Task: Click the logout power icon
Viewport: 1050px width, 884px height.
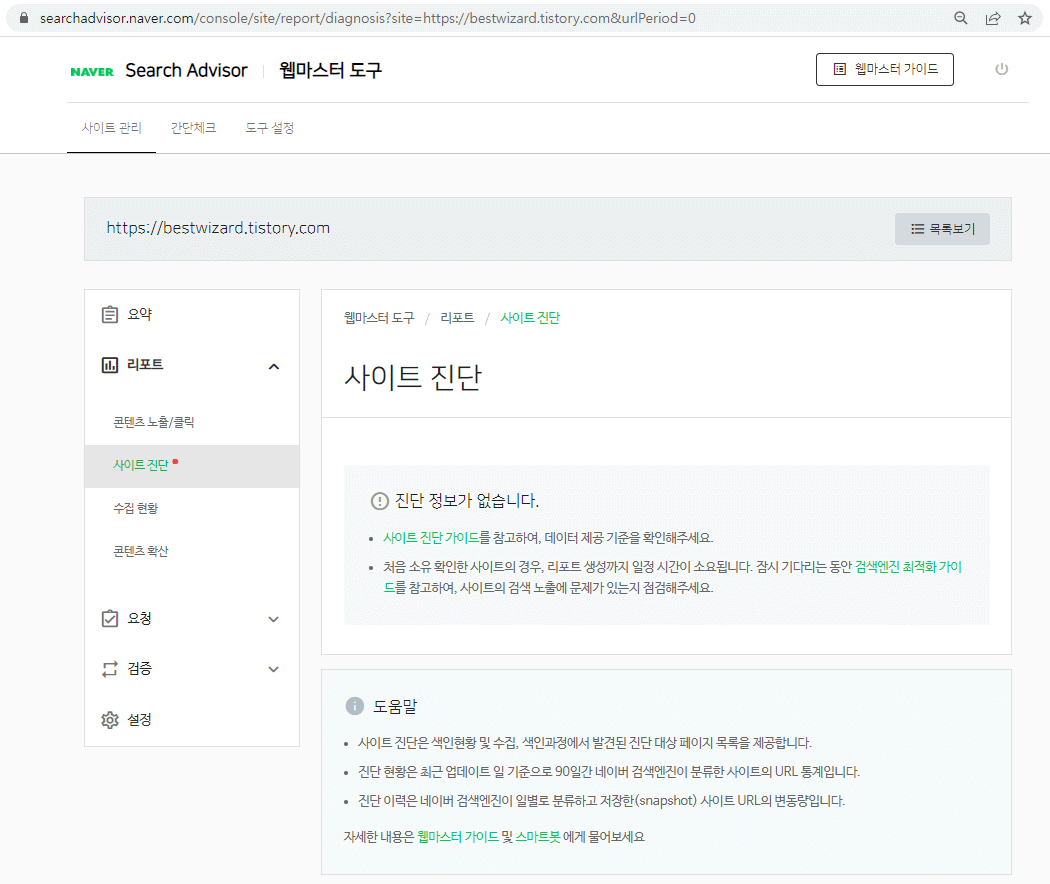Action: tap(1002, 69)
